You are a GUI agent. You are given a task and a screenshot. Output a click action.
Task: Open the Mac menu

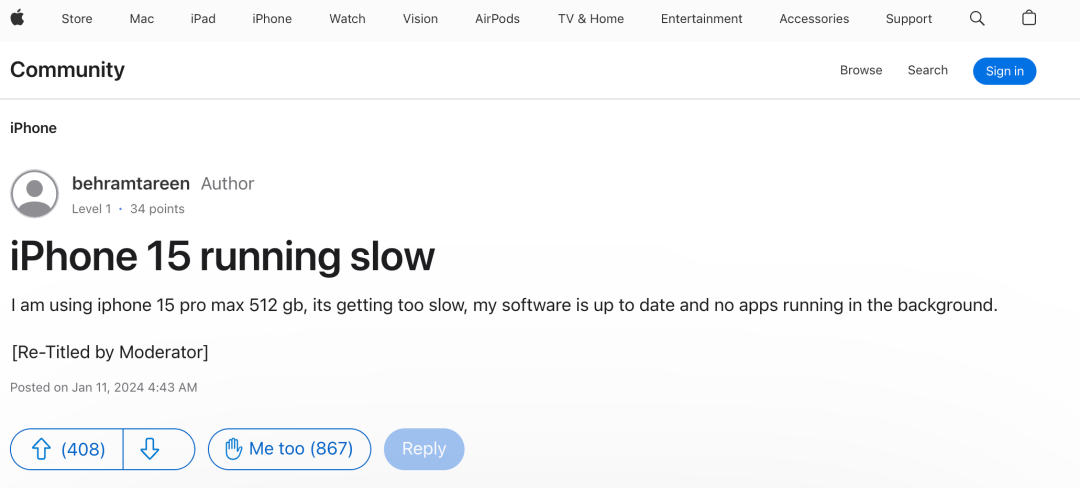[x=142, y=19]
